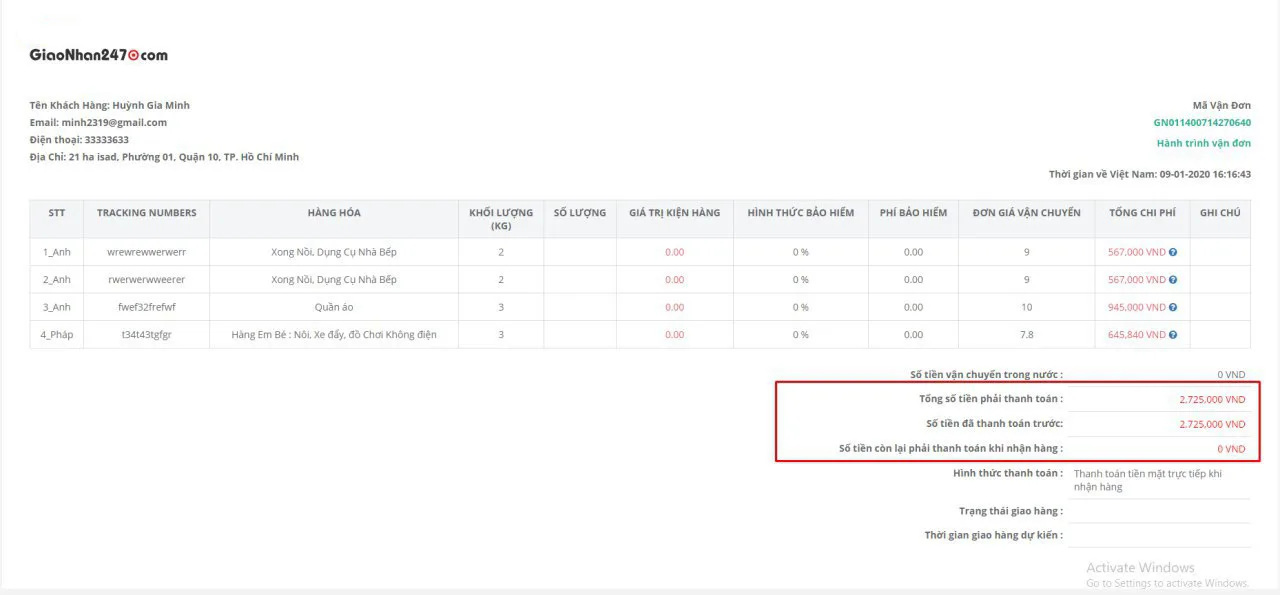Viewport: 1280px width, 595px height.
Task: Open help icon beside 945,000 VND
Action: pos(1173,307)
